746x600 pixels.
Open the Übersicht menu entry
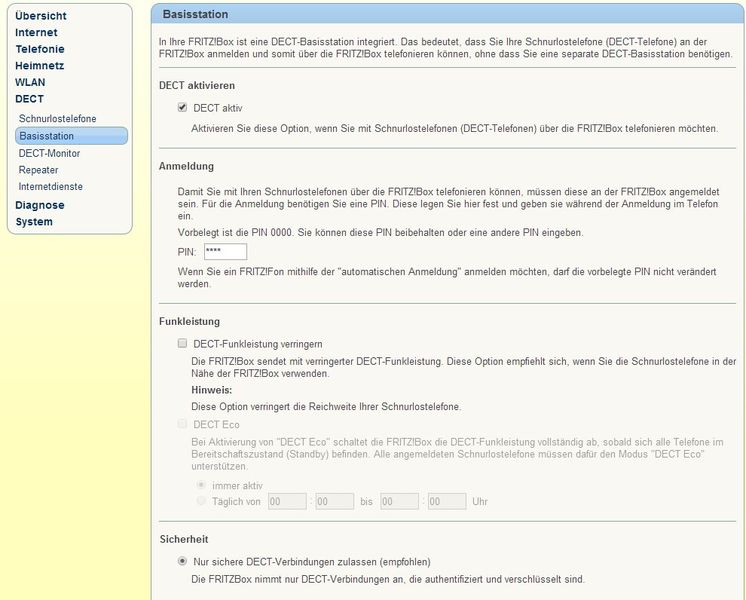40,16
